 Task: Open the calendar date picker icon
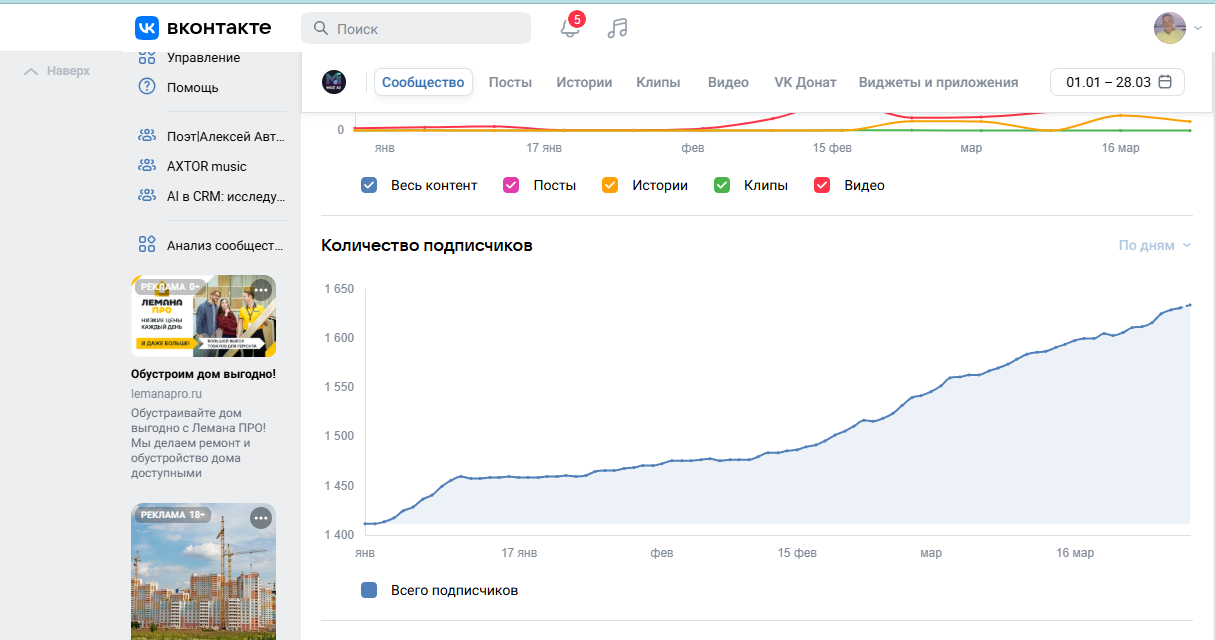(1165, 82)
